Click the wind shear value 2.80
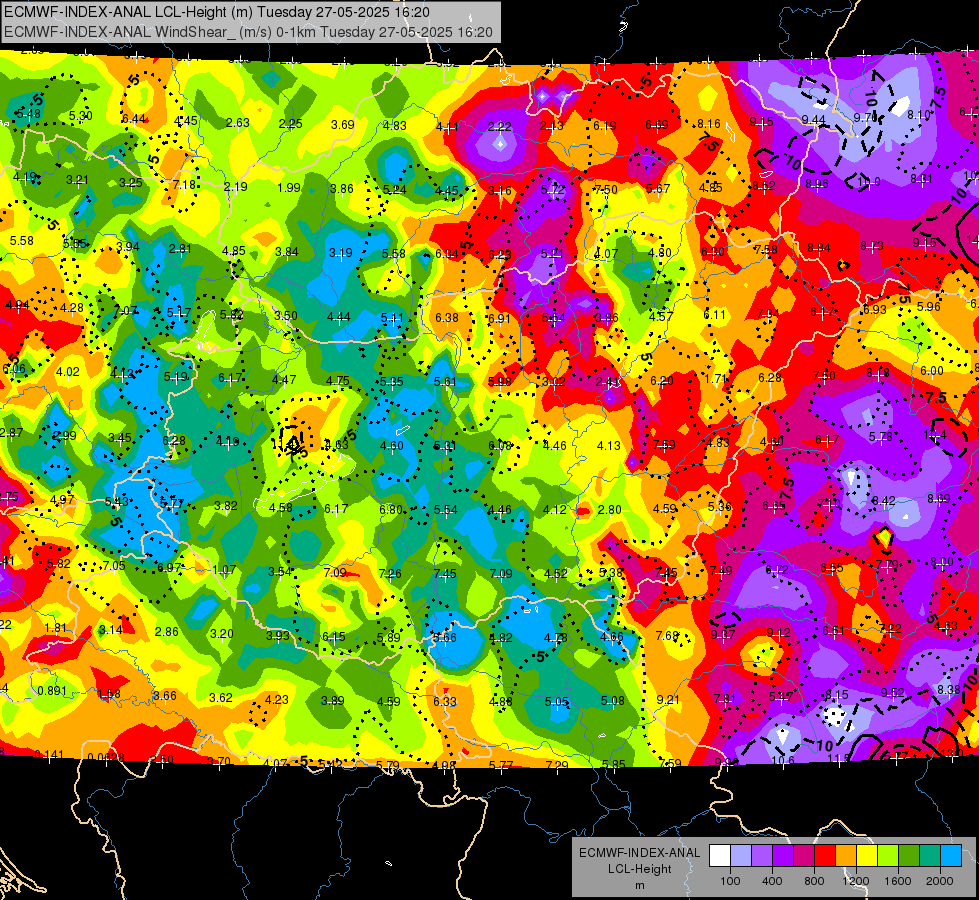This screenshot has height=900, width=979. click(x=609, y=510)
